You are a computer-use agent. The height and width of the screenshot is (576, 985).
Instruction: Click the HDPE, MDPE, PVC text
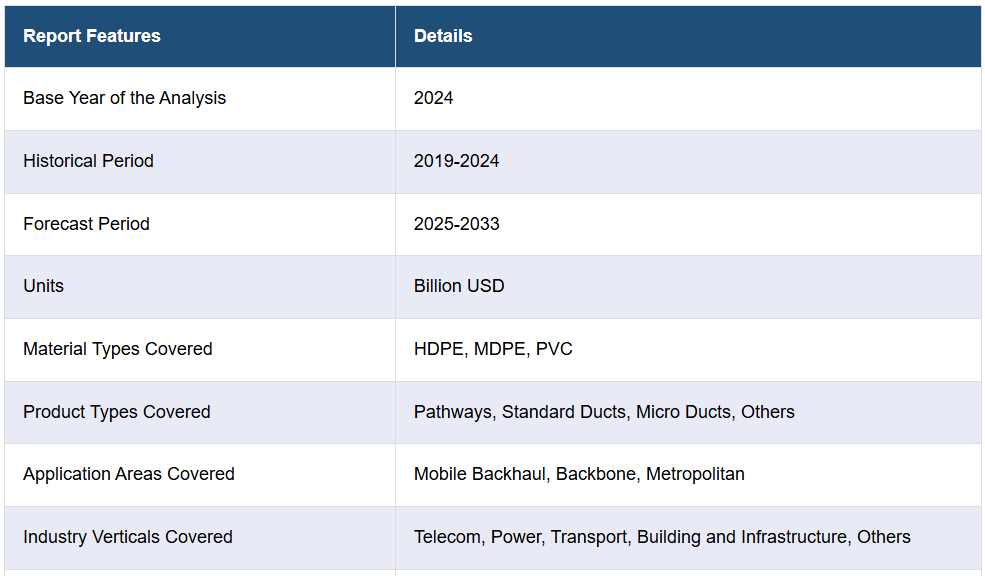click(x=493, y=349)
